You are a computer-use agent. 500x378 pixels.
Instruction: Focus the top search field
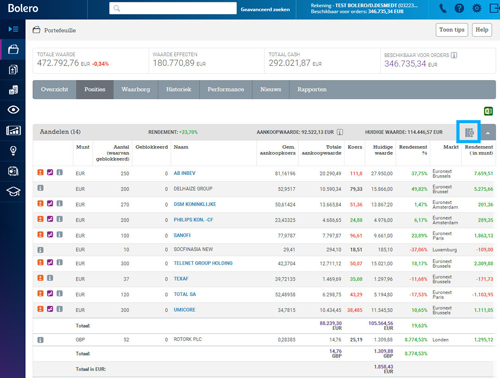tap(173, 8)
